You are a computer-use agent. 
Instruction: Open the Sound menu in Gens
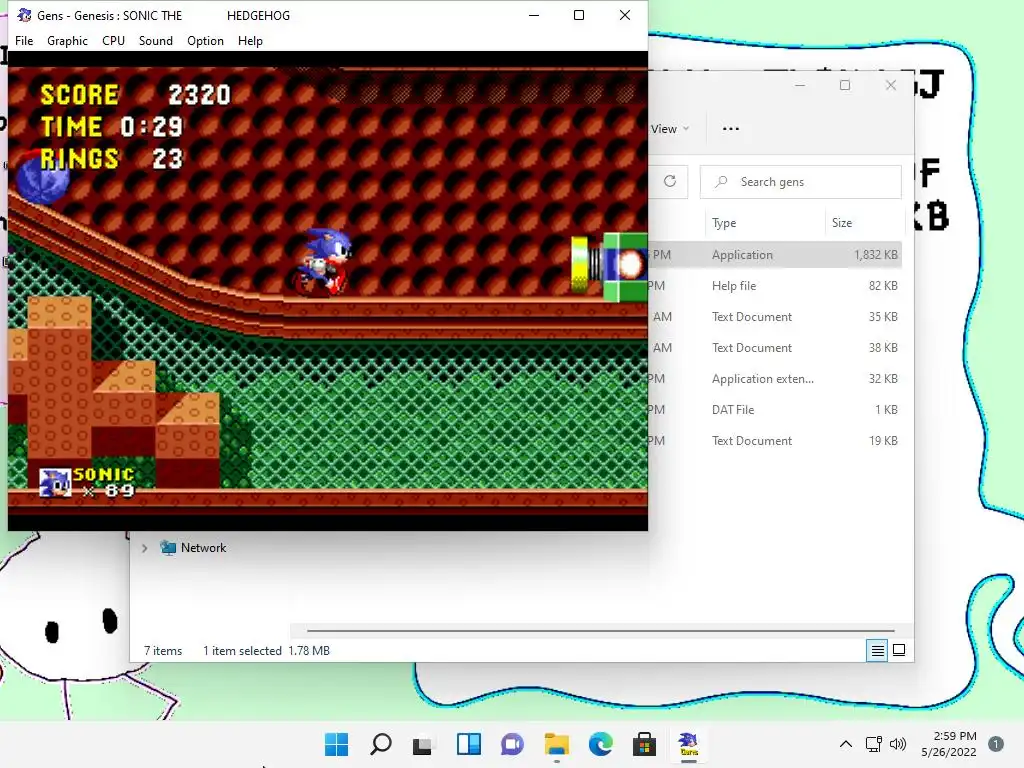click(x=155, y=40)
